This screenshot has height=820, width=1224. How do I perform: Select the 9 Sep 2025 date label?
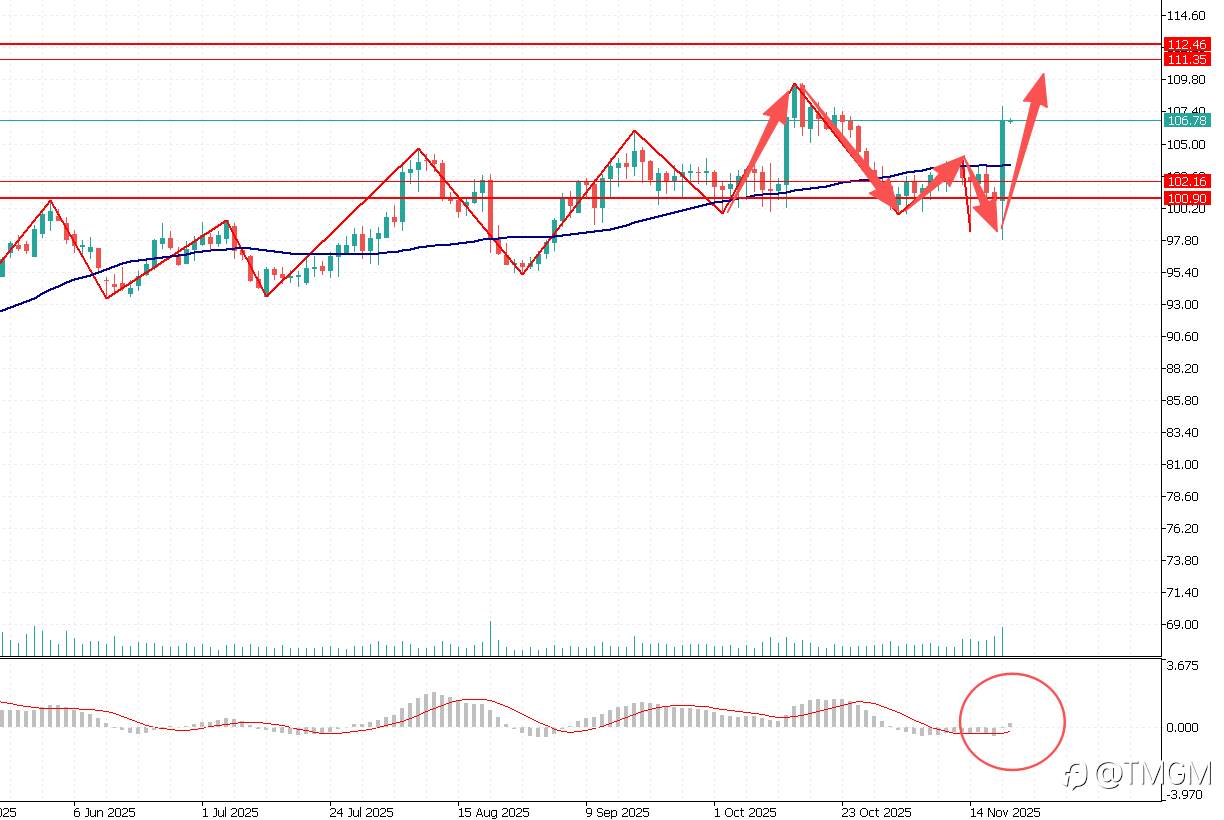(617, 813)
